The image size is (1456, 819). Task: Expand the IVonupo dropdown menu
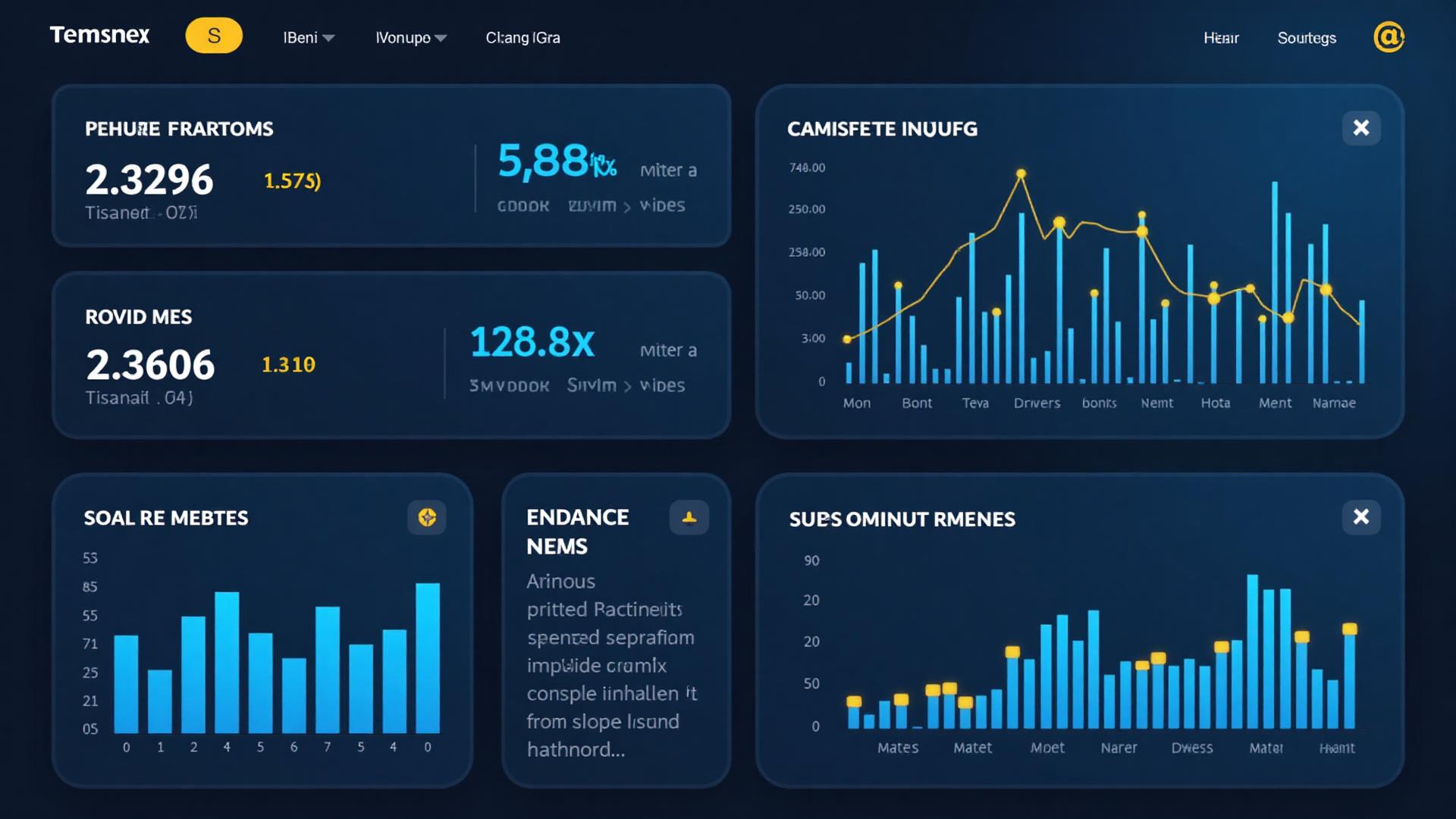point(410,38)
